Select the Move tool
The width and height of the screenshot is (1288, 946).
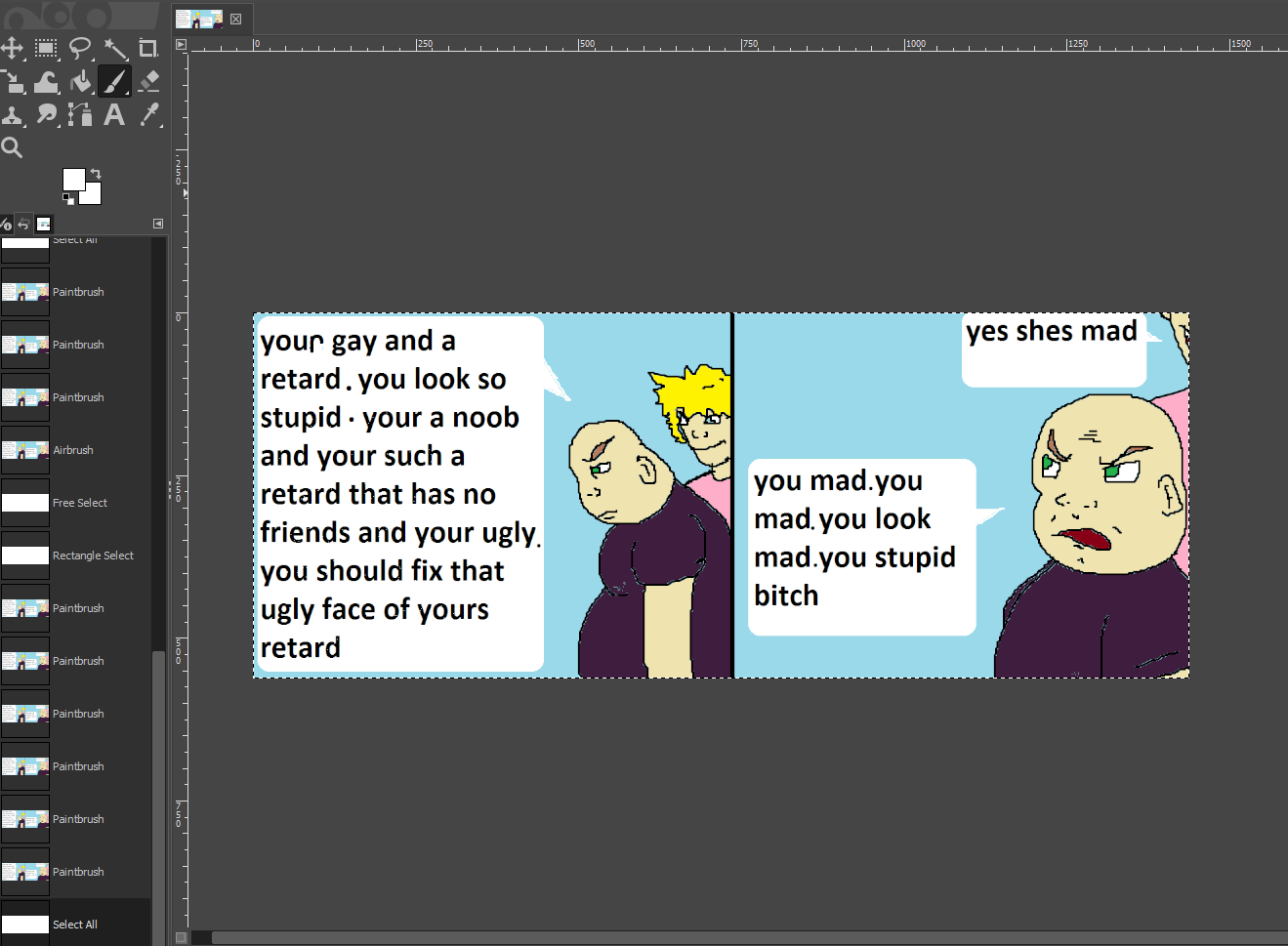tap(12, 48)
